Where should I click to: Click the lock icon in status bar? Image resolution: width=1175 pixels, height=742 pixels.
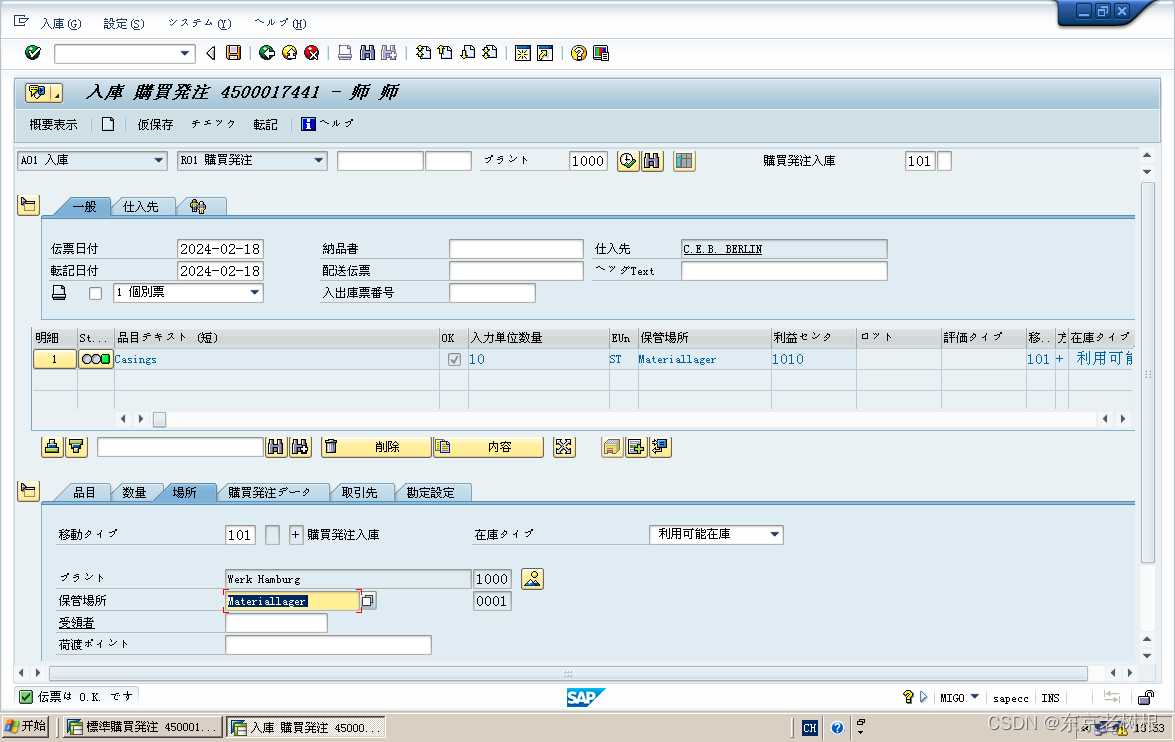1145,698
